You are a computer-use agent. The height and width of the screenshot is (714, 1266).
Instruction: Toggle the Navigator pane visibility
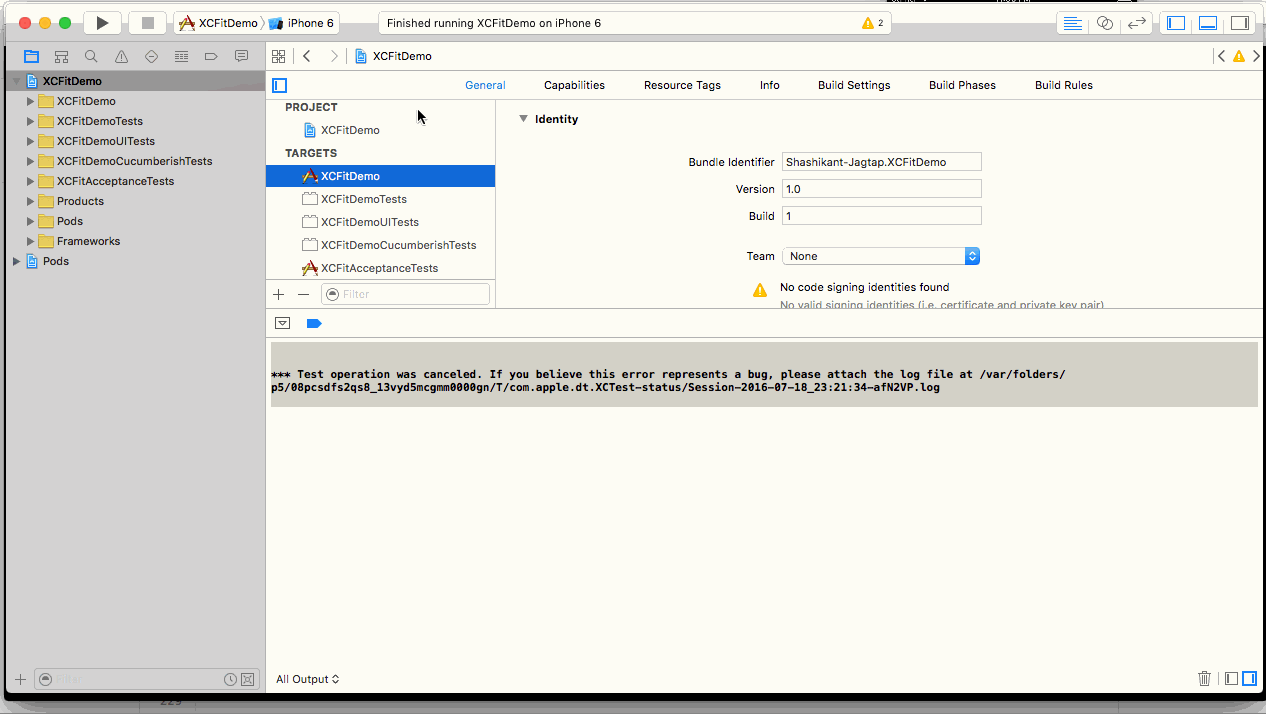click(1176, 23)
